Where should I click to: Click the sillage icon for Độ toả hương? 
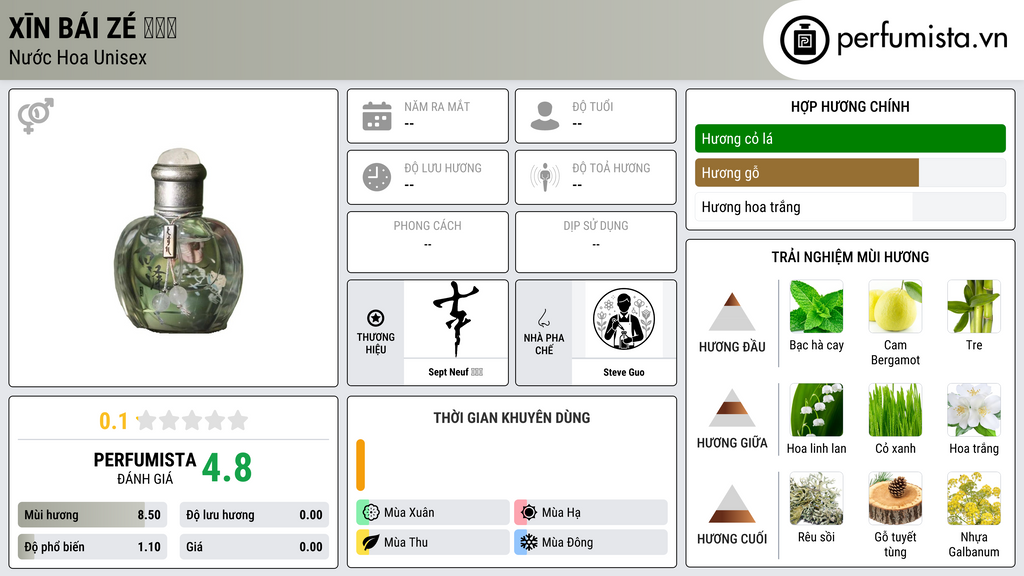(x=545, y=177)
